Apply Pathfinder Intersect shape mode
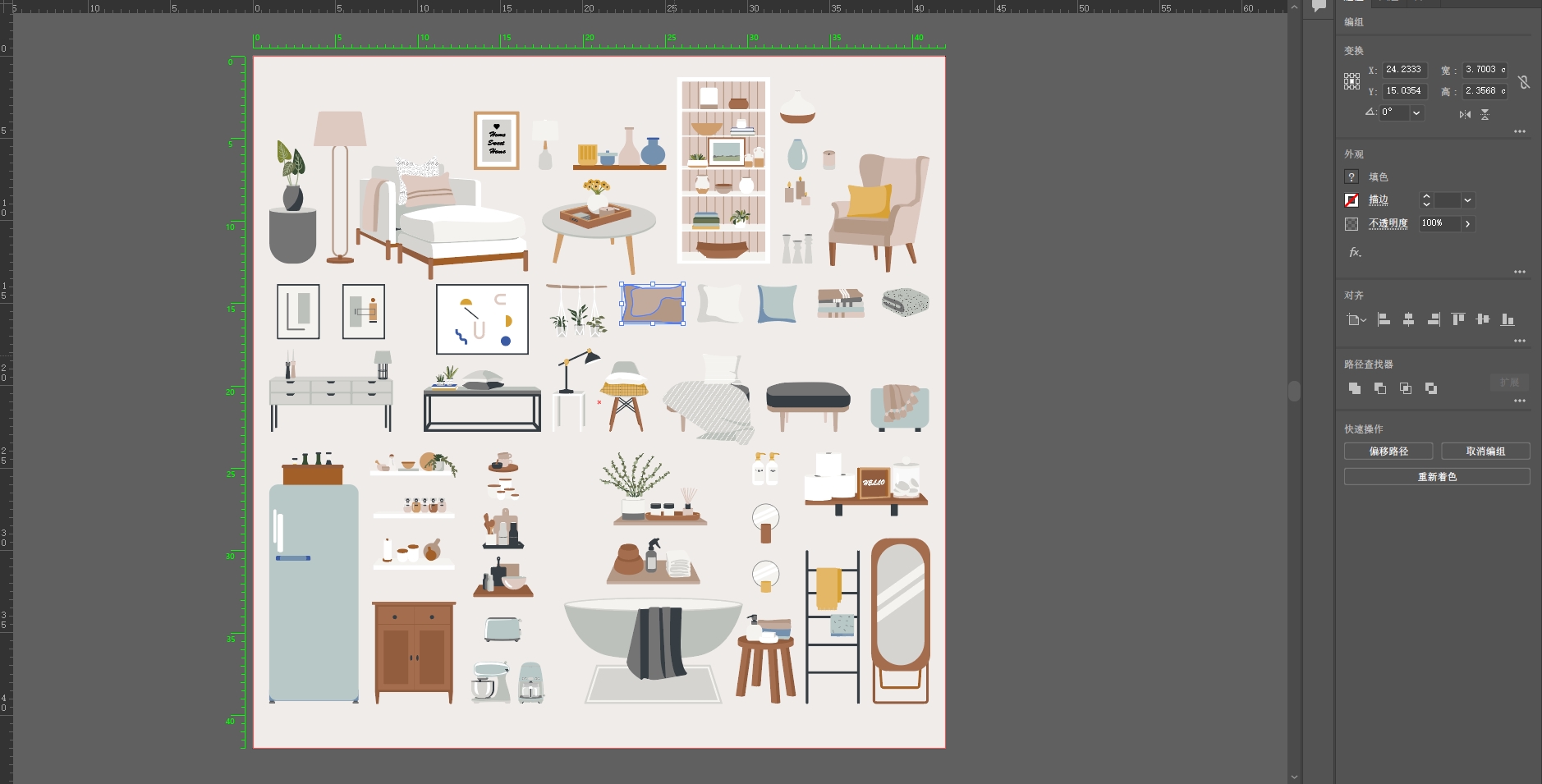This screenshot has width=1542, height=784. tap(1406, 388)
